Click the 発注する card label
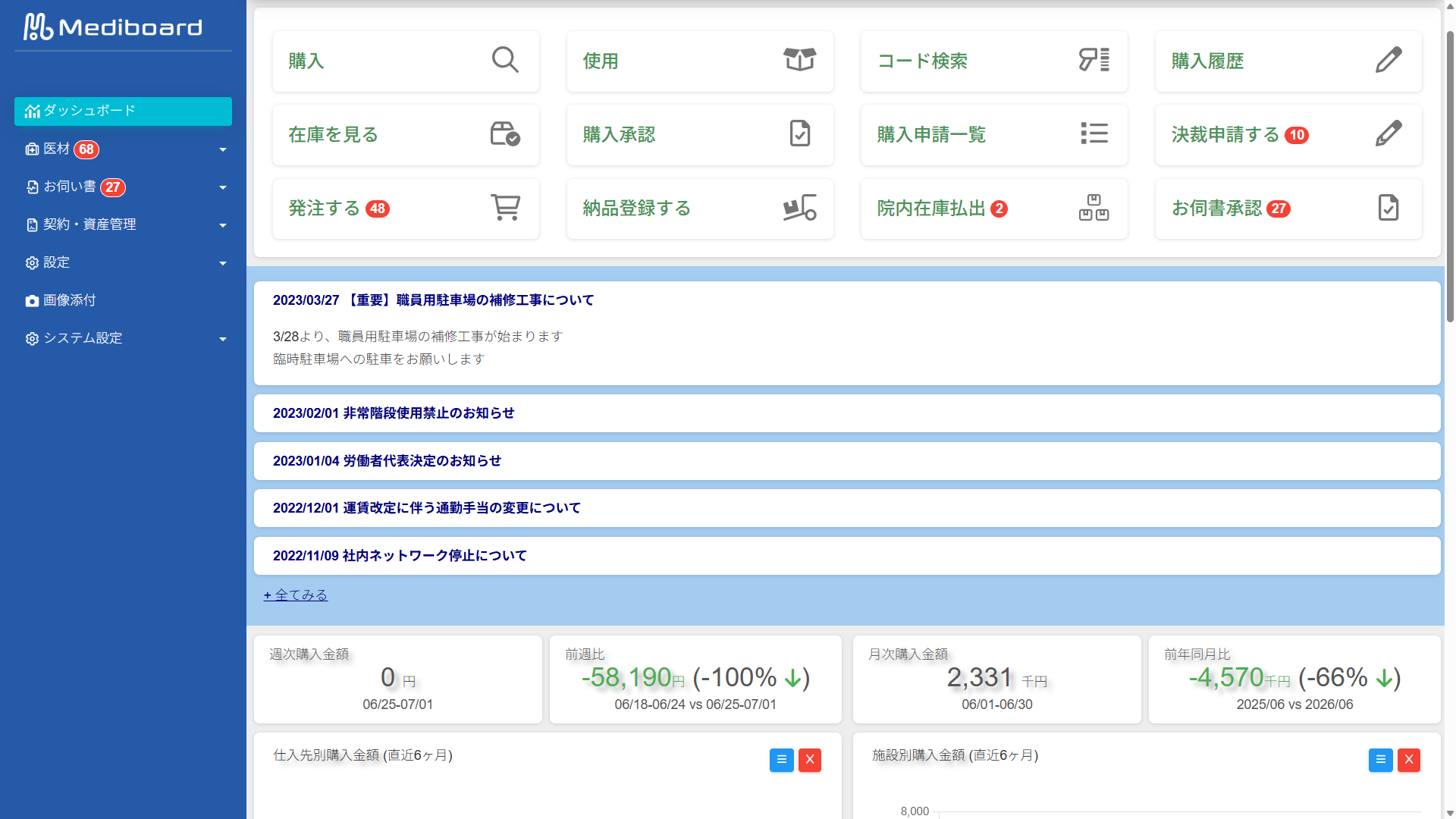The height and width of the screenshot is (819, 1456). (x=324, y=208)
